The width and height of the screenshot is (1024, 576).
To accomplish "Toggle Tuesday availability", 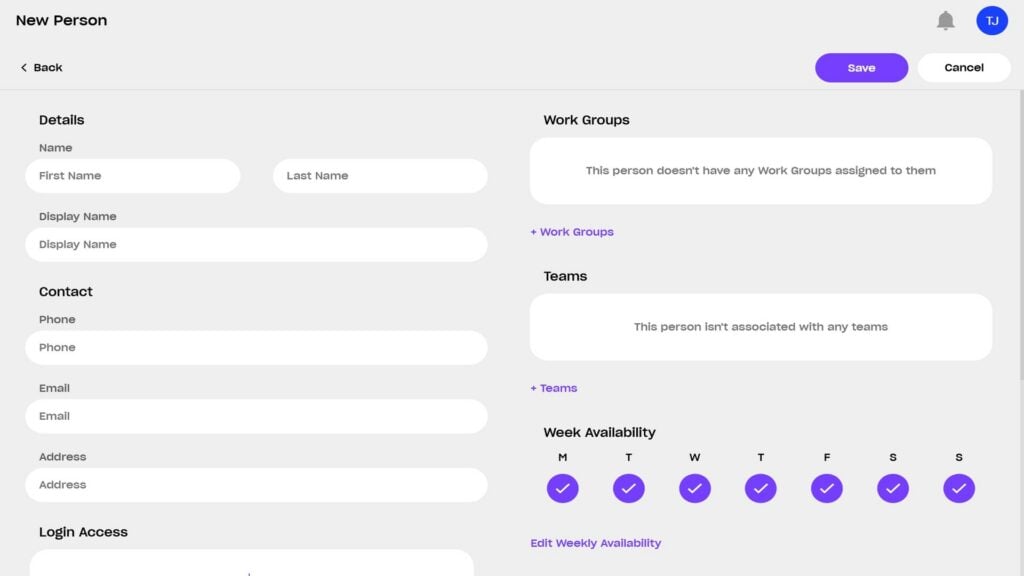I will coord(629,489).
